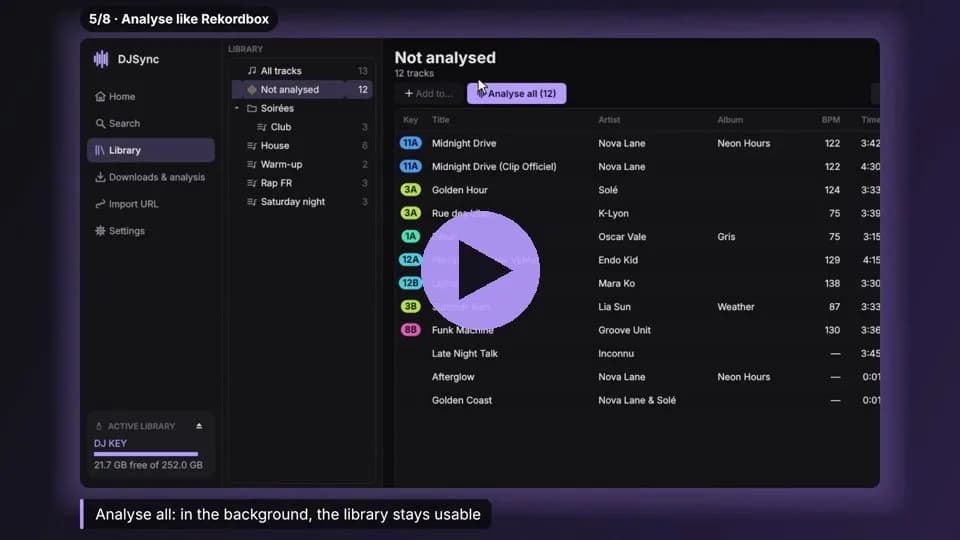Click the DJSync waveform logo icon
Screen dimensions: 960x540
(101, 59)
